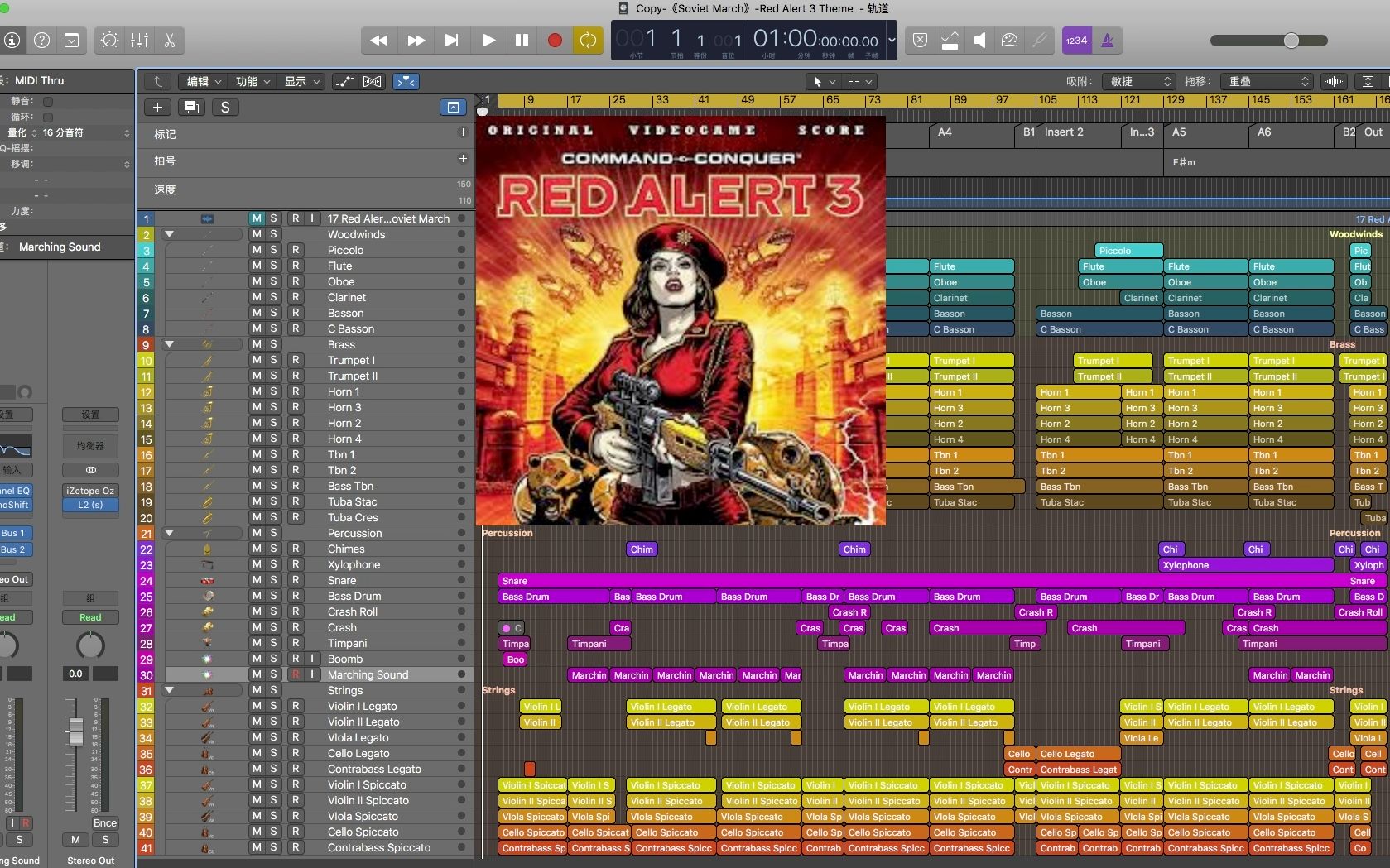
Task: Click the waveform zoom button
Action: click(x=1334, y=81)
